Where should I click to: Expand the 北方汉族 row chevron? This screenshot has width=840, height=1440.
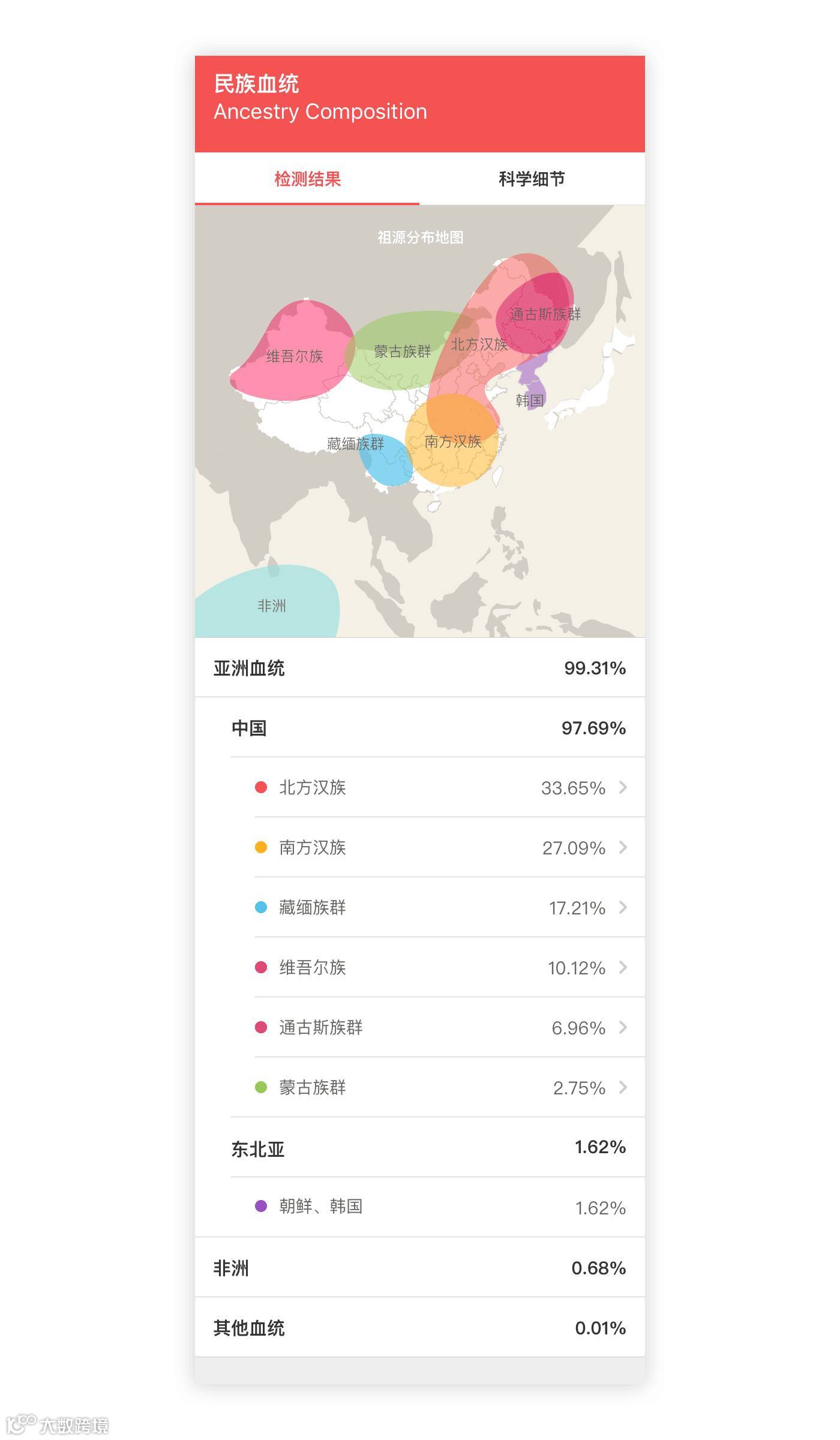pyautogui.click(x=623, y=787)
